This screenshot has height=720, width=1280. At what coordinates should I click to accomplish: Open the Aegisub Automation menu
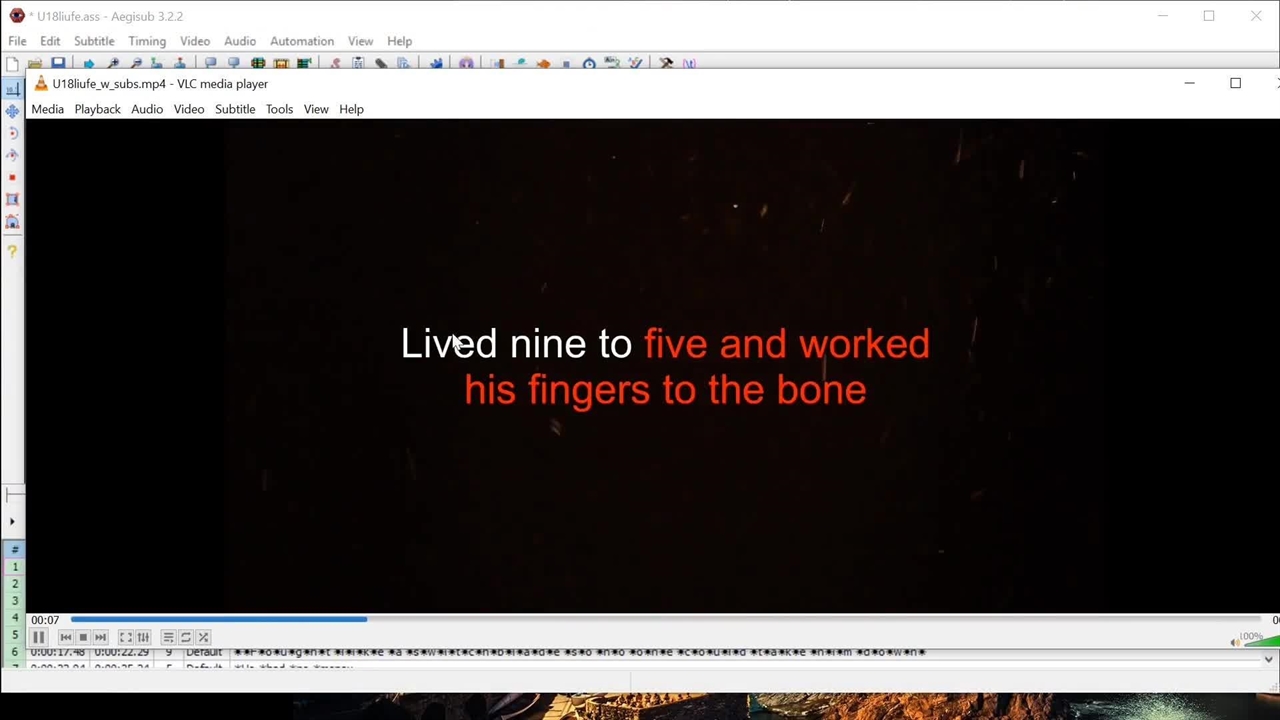pos(301,41)
